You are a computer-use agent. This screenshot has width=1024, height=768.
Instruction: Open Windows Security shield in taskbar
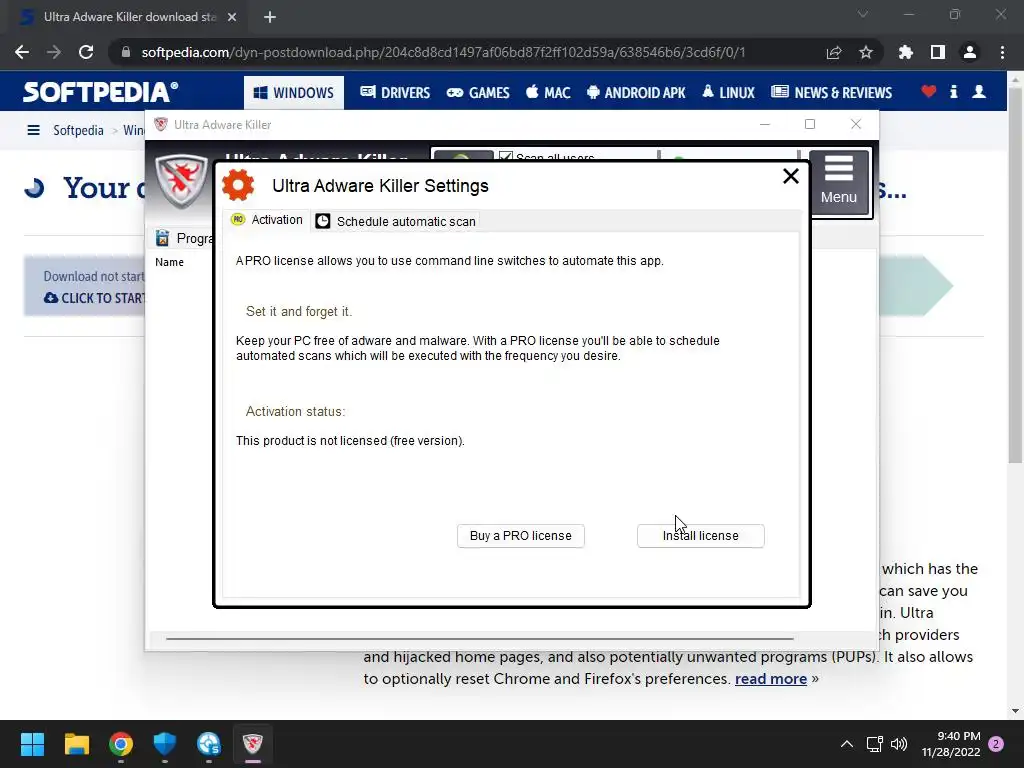point(165,744)
